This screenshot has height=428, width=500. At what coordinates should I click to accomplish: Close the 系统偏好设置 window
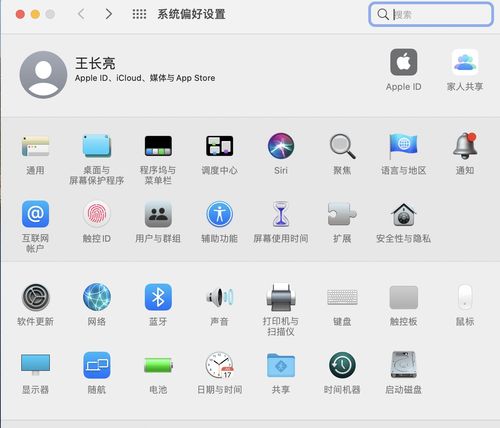[x=20, y=14]
